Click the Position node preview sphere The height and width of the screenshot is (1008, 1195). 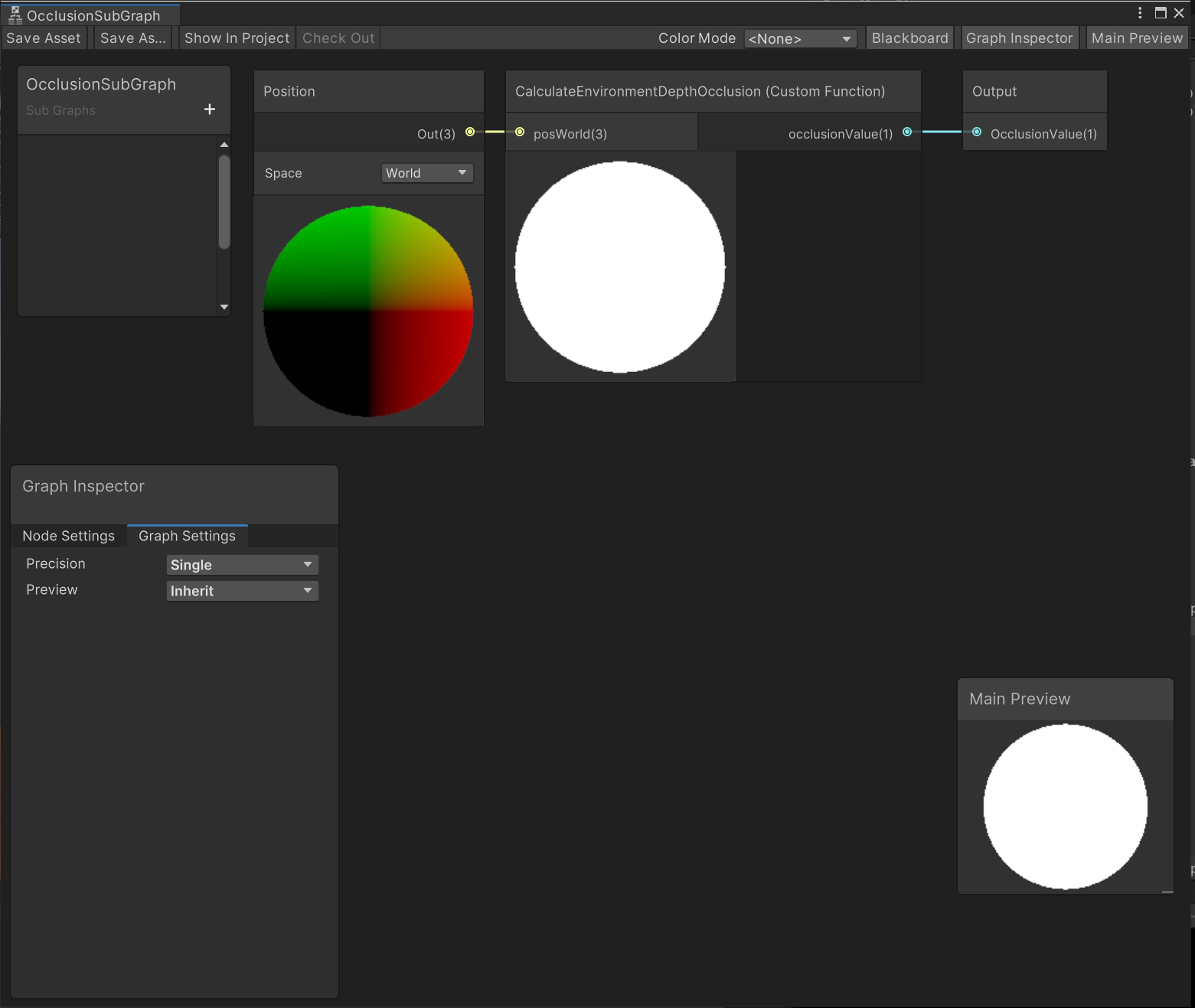(368, 310)
